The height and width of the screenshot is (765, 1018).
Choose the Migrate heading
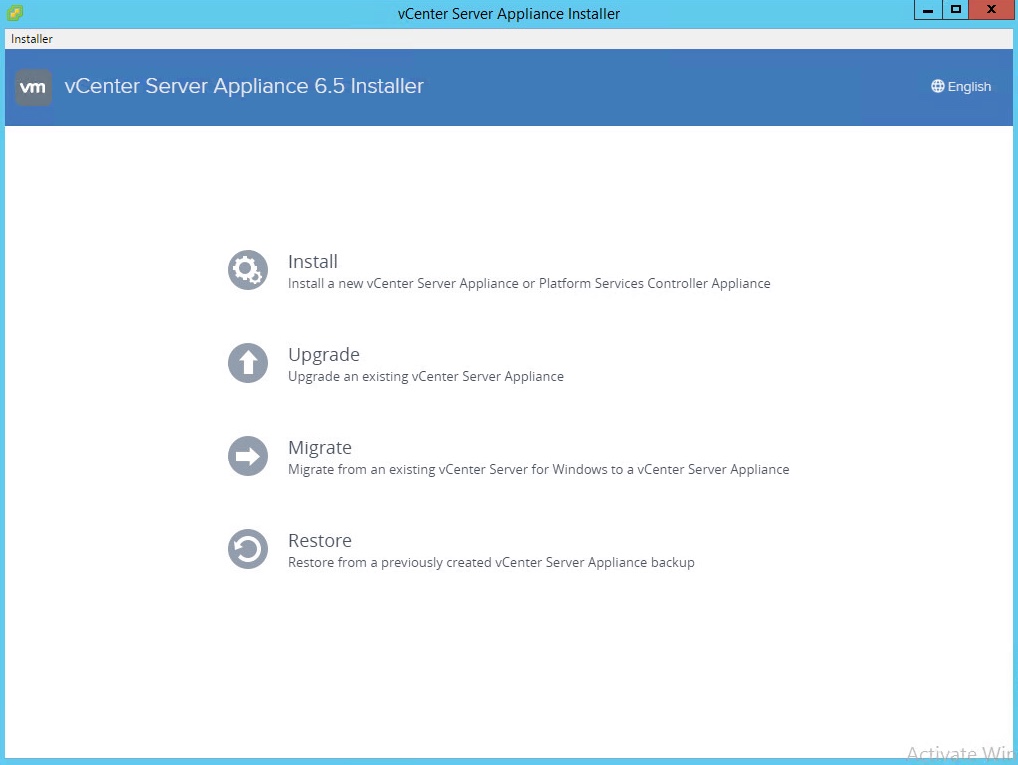pos(320,448)
